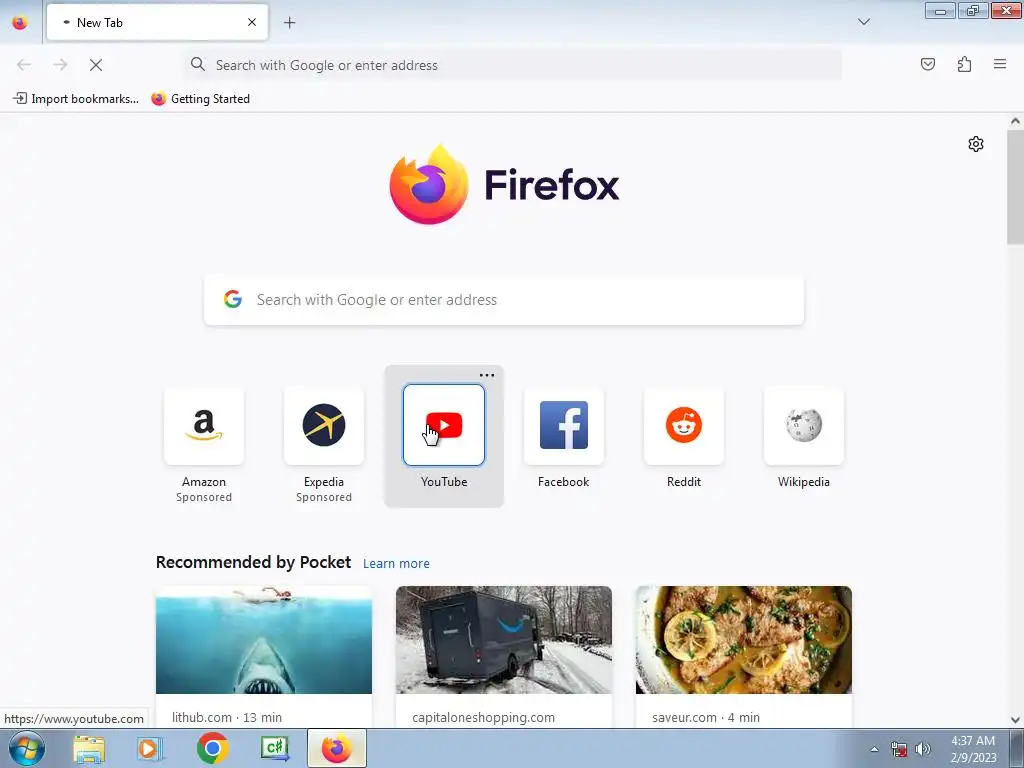Click the vertical scrollbar thumb
The height and width of the screenshot is (768, 1024).
[x=1015, y=187]
